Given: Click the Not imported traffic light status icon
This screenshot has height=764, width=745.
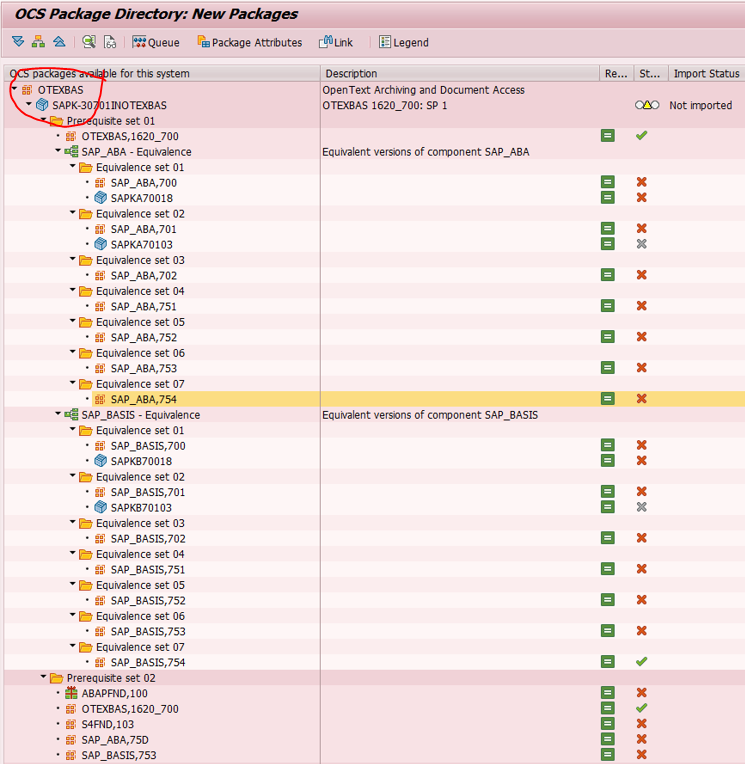Looking at the screenshot, I should pyautogui.click(x=647, y=105).
